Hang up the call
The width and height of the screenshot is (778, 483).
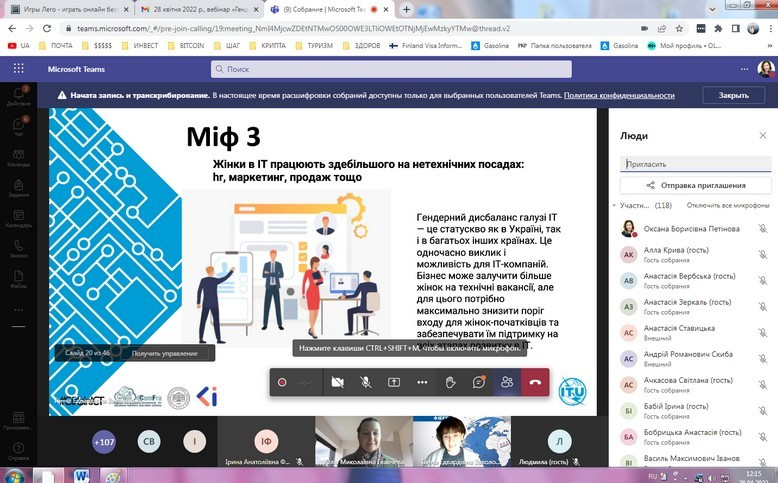pyautogui.click(x=535, y=382)
